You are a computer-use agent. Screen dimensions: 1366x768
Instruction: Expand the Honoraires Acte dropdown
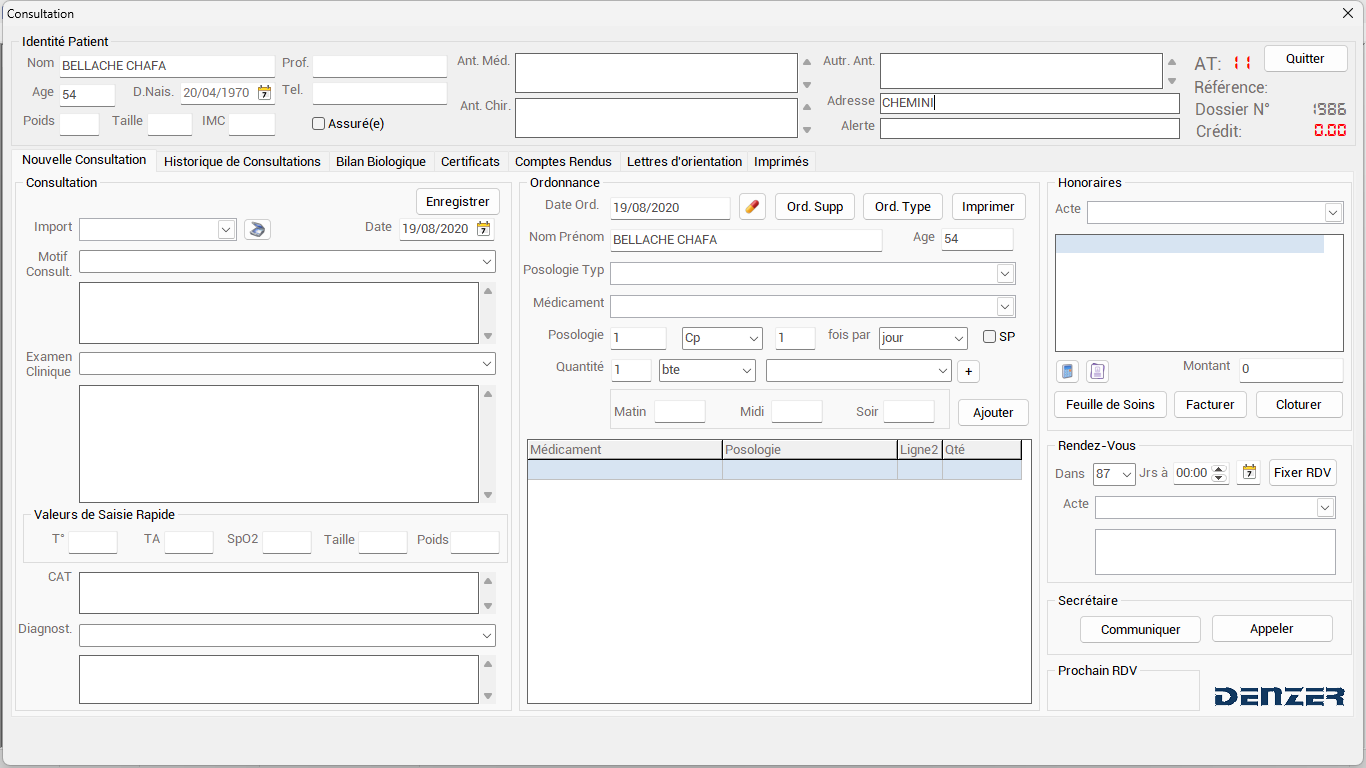[1332, 213]
